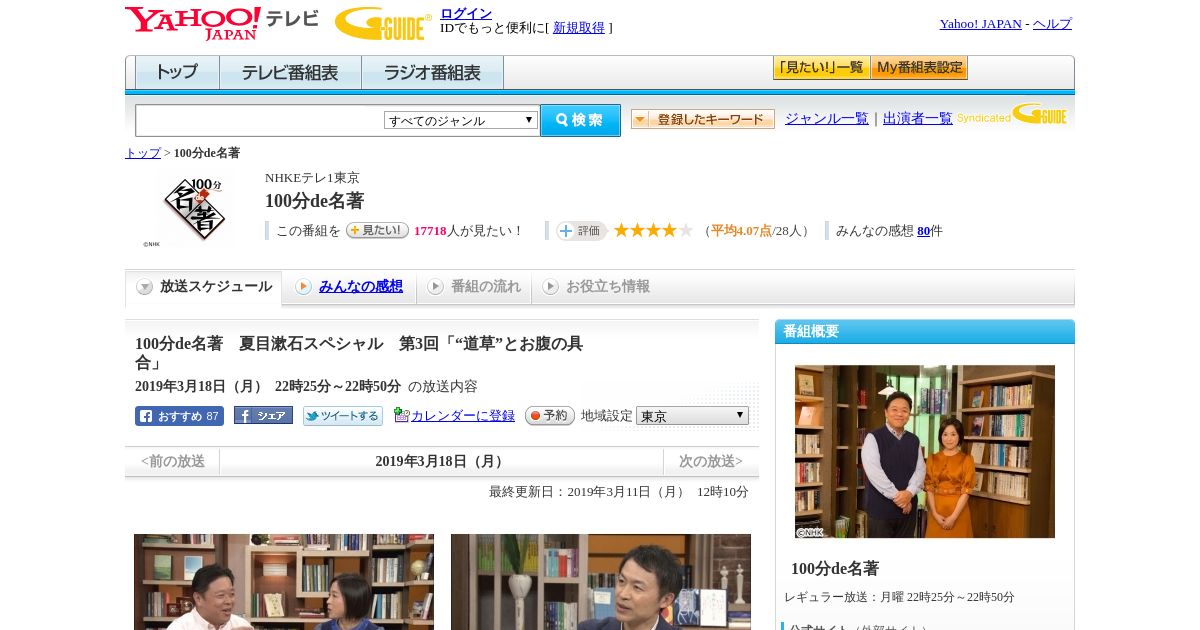This screenshot has height=630, width=1200.
Task: Click the ツイートする button
Action: tap(343, 416)
